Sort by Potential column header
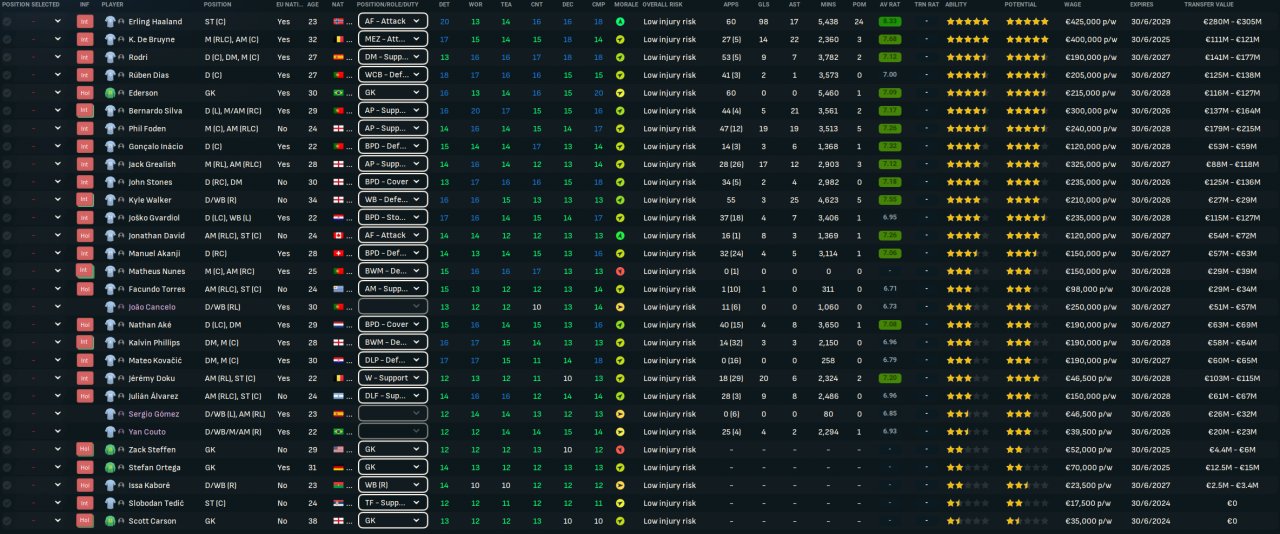Viewport: 1280px width, 534px height. click(1022, 5)
